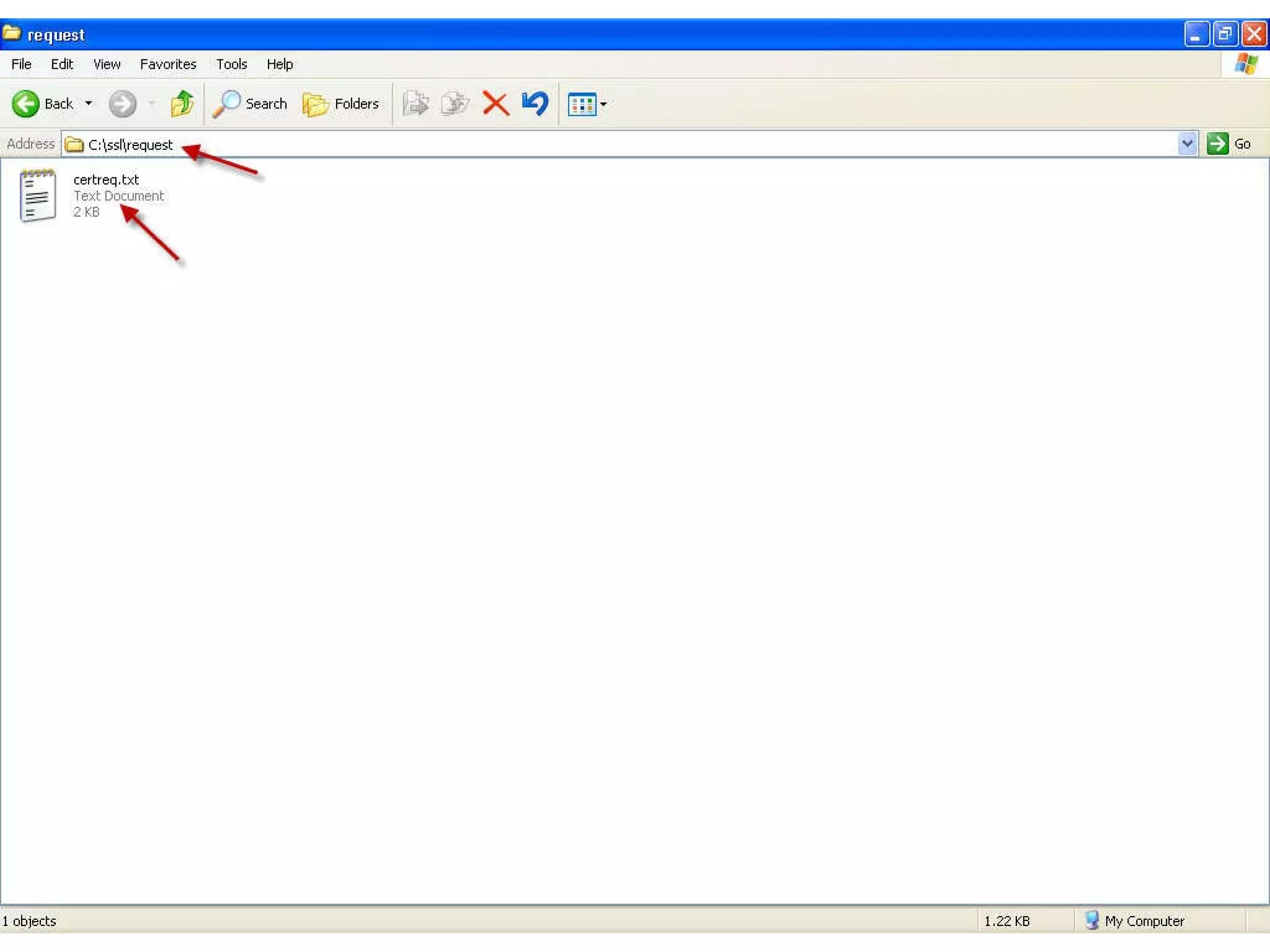1270x952 pixels.
Task: Open the Help menu
Action: tap(280, 64)
